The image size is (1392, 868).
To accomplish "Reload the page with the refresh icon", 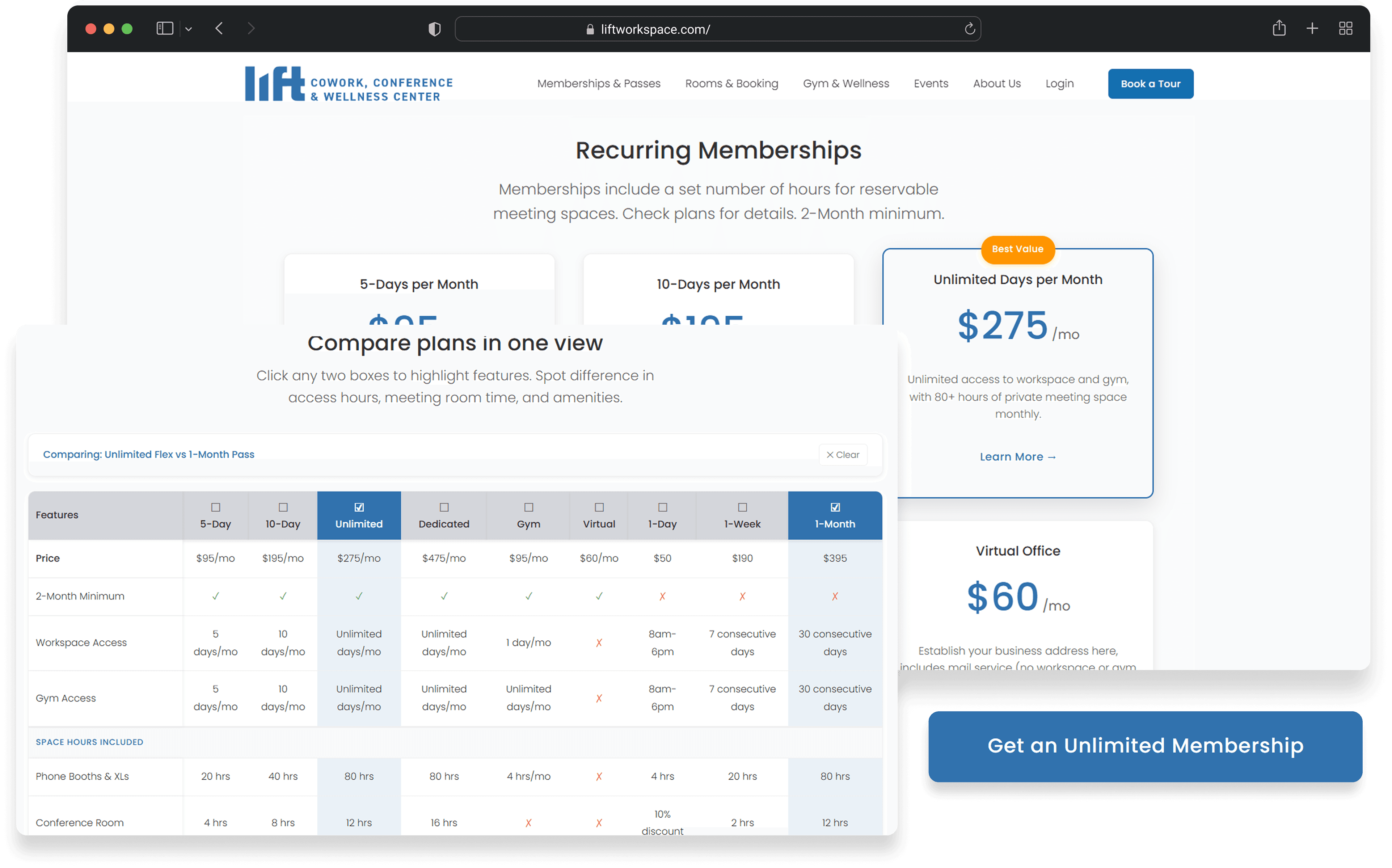I will point(970,29).
